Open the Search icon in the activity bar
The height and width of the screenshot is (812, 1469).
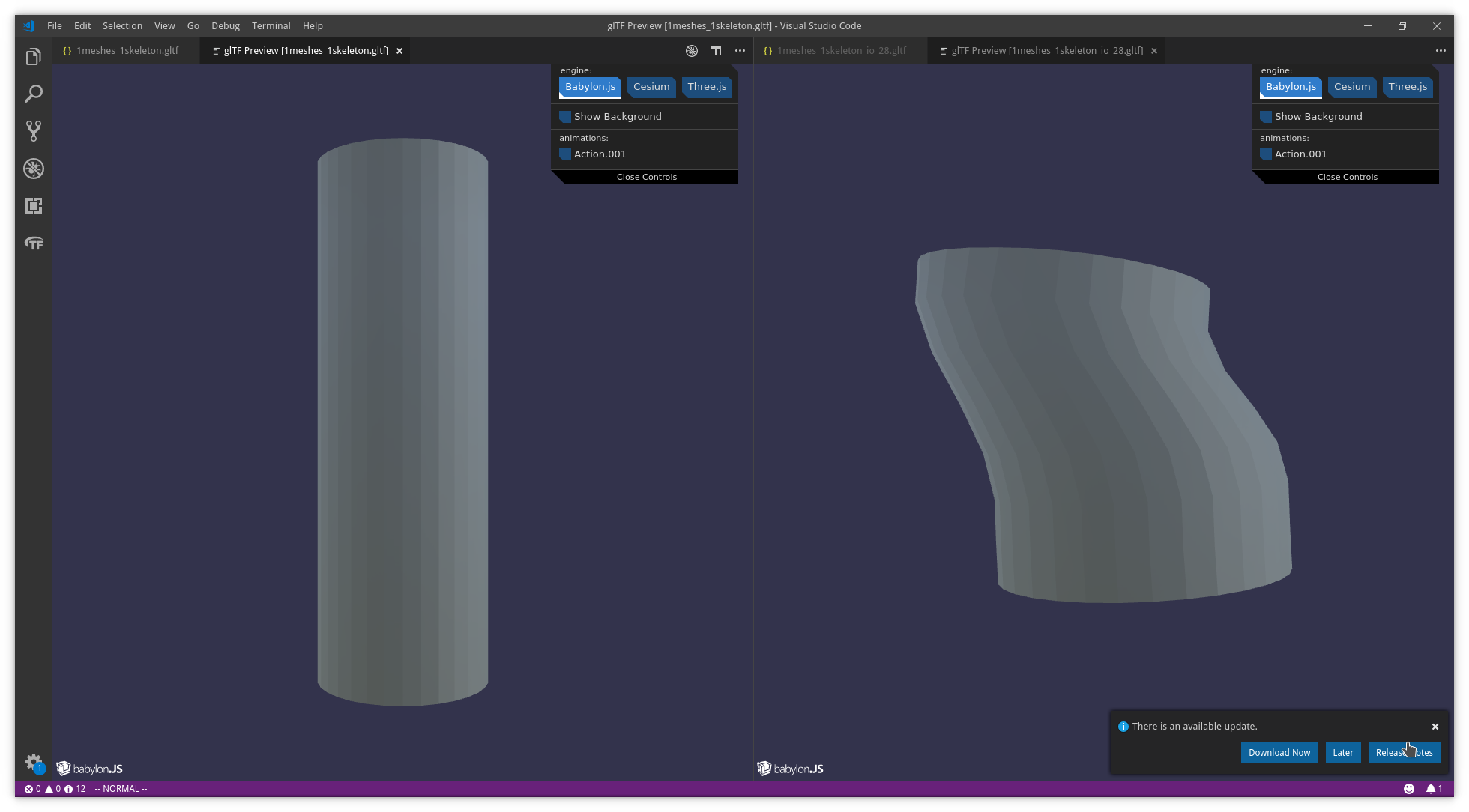33,93
